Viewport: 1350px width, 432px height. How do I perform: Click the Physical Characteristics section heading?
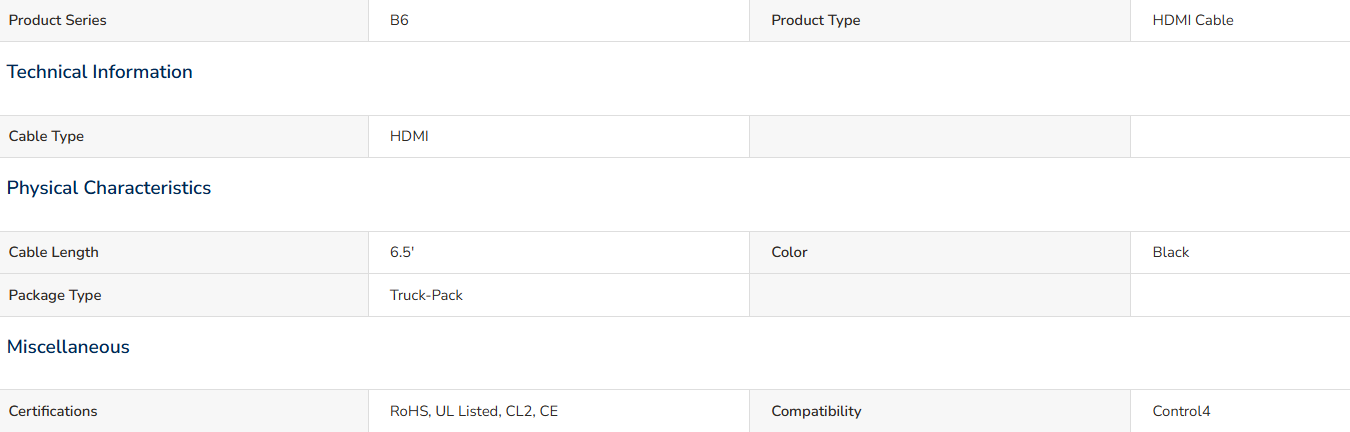[x=109, y=188]
